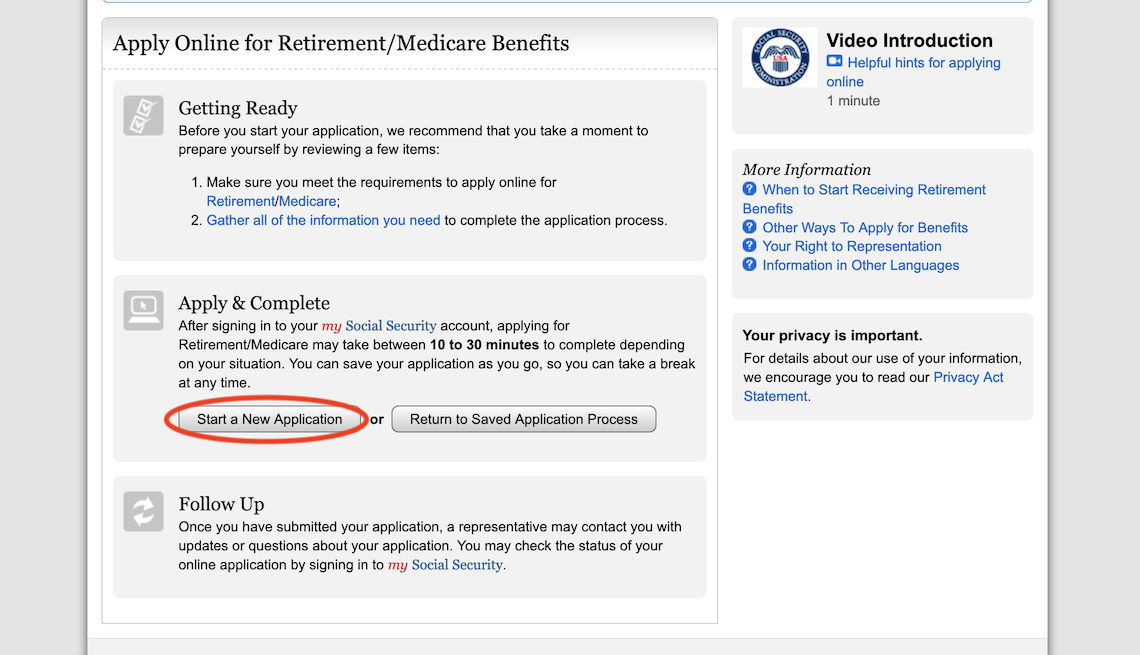Click the Getting Ready checklist icon

143,115
